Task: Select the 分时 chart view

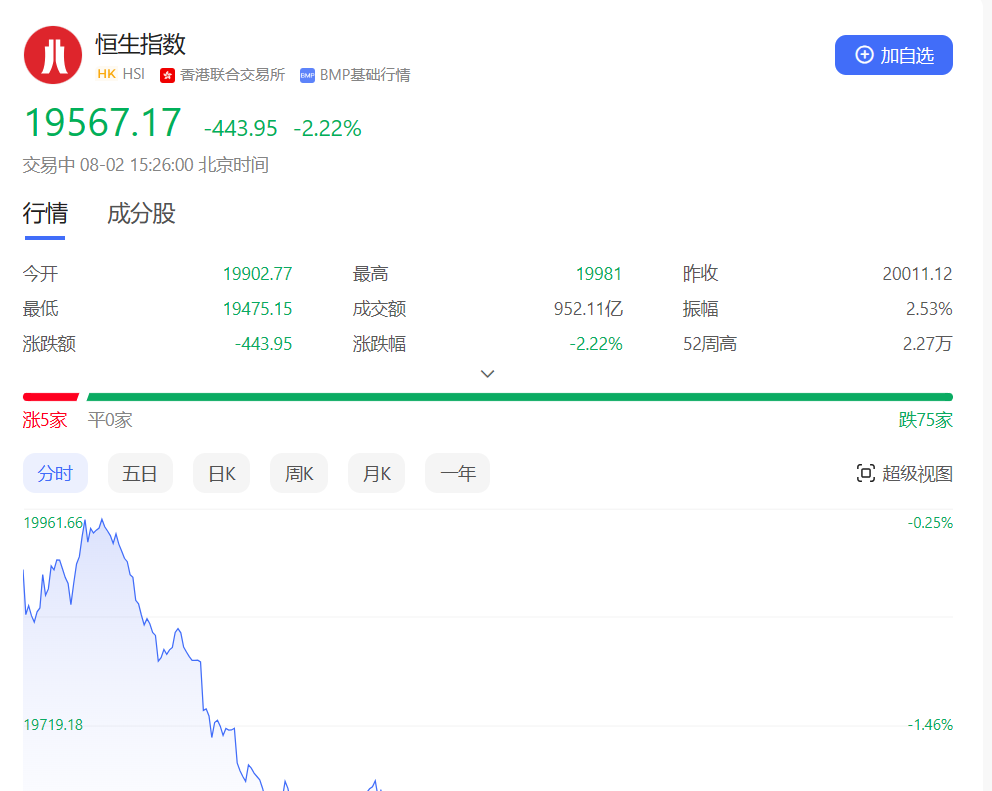Action: click(55, 473)
